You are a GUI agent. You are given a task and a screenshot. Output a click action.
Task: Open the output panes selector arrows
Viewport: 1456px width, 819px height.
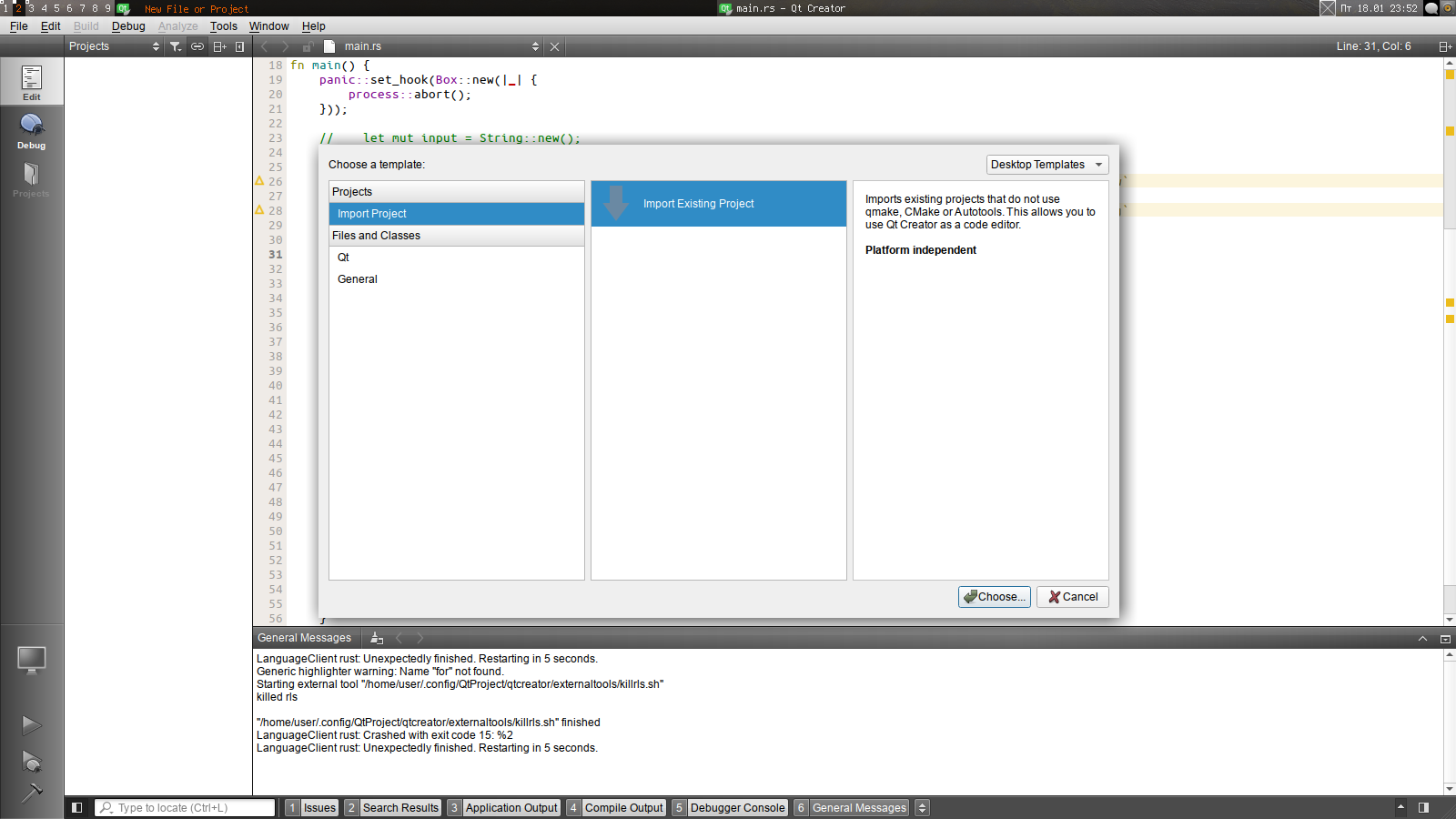coord(922,807)
